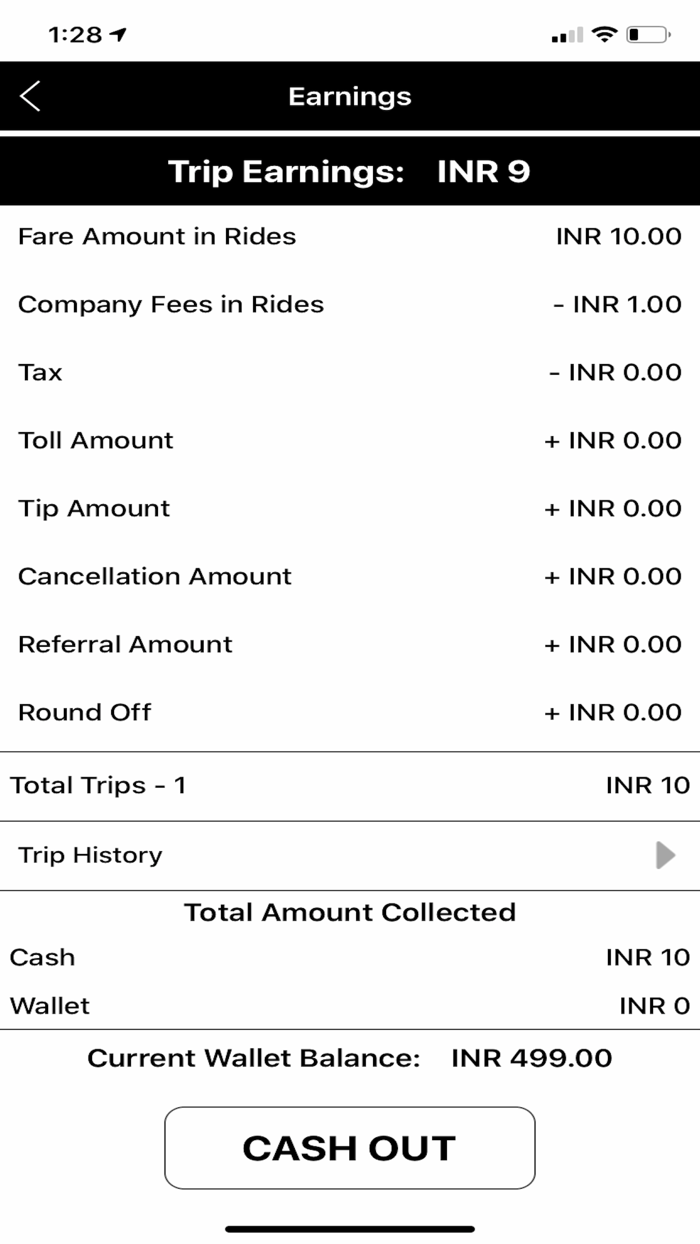Expand details for Total Trips row

pyautogui.click(x=350, y=785)
